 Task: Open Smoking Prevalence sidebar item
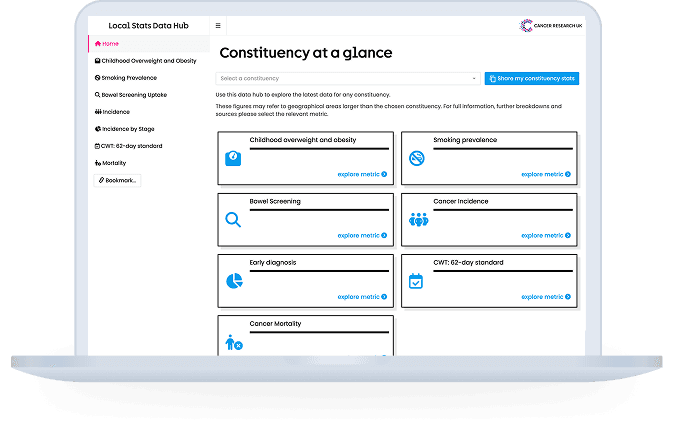(x=126, y=78)
